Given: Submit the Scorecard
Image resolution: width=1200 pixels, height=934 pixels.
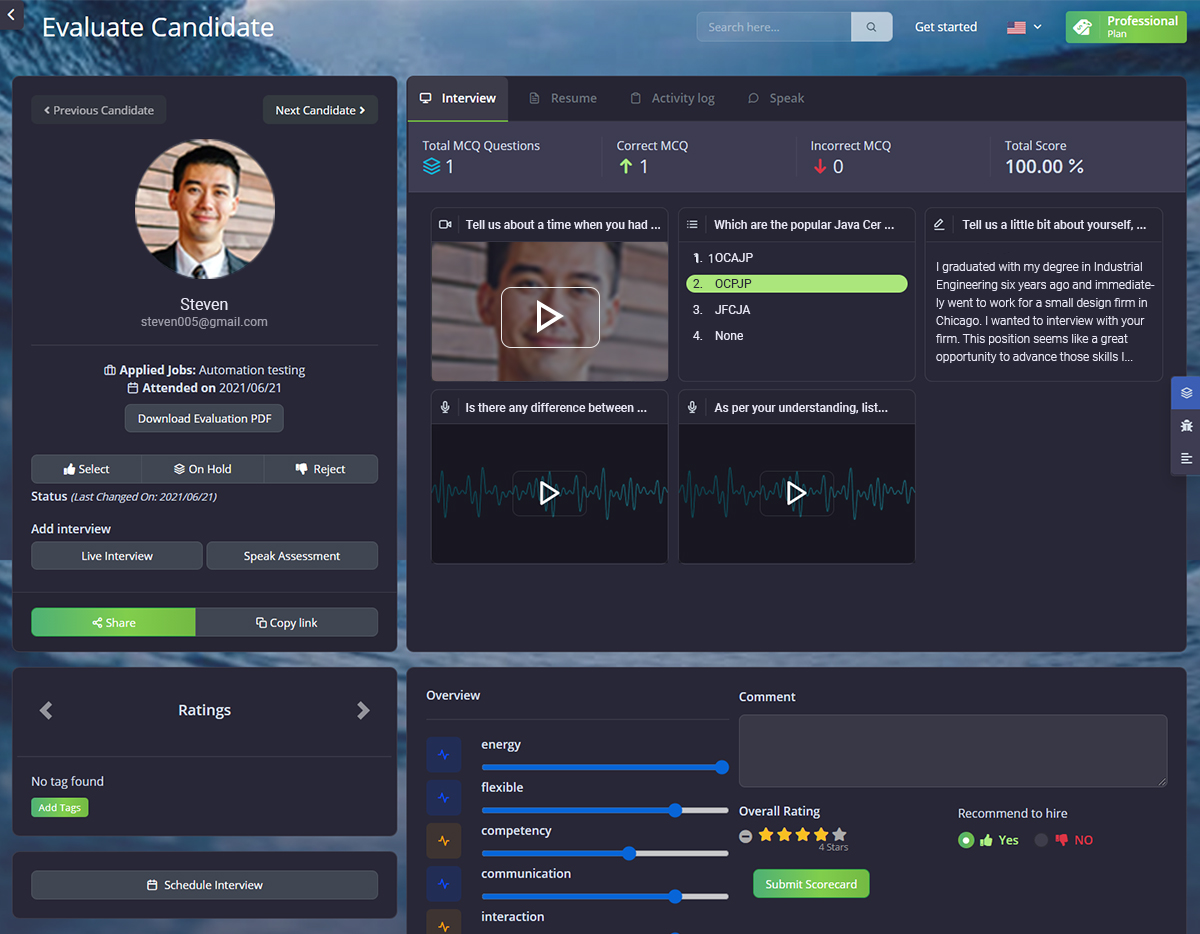Looking at the screenshot, I should point(811,884).
